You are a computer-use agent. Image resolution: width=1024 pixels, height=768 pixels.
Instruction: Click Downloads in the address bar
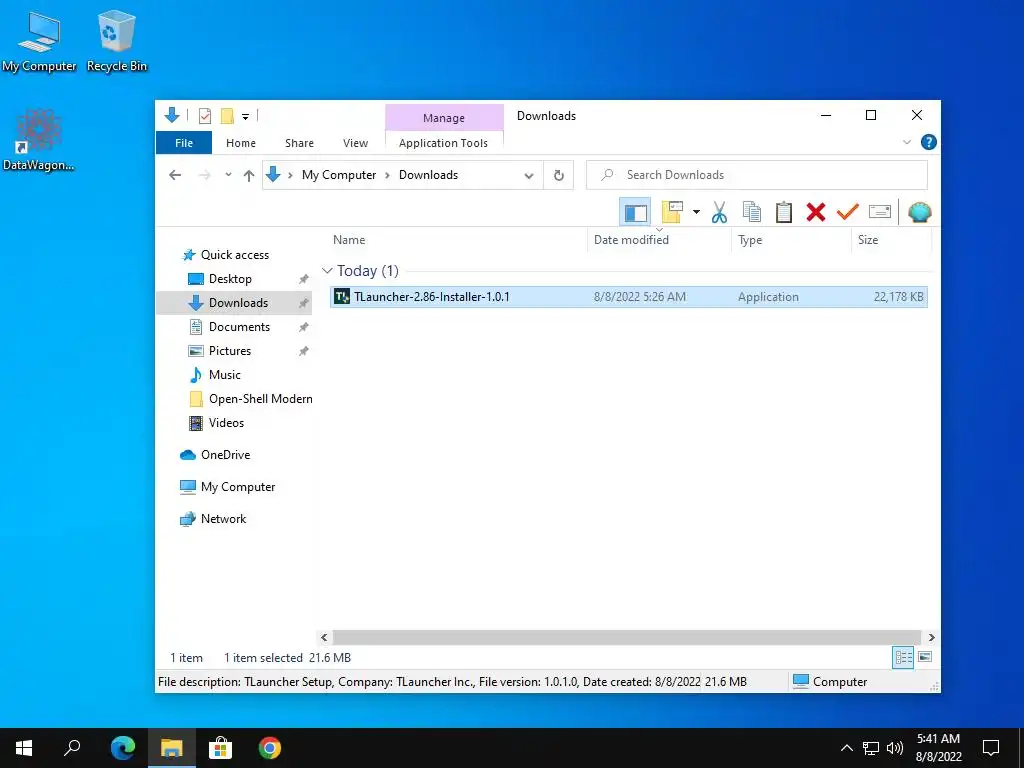[x=428, y=175]
